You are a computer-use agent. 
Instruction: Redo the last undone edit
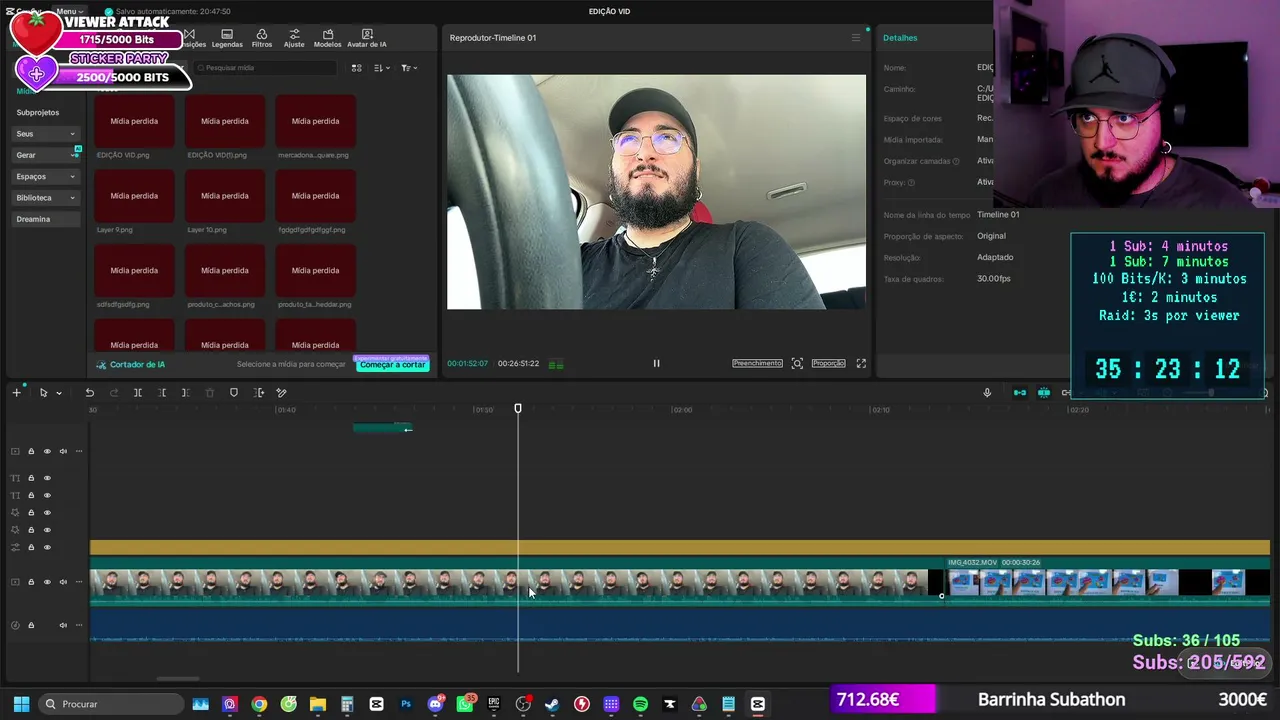click(114, 393)
